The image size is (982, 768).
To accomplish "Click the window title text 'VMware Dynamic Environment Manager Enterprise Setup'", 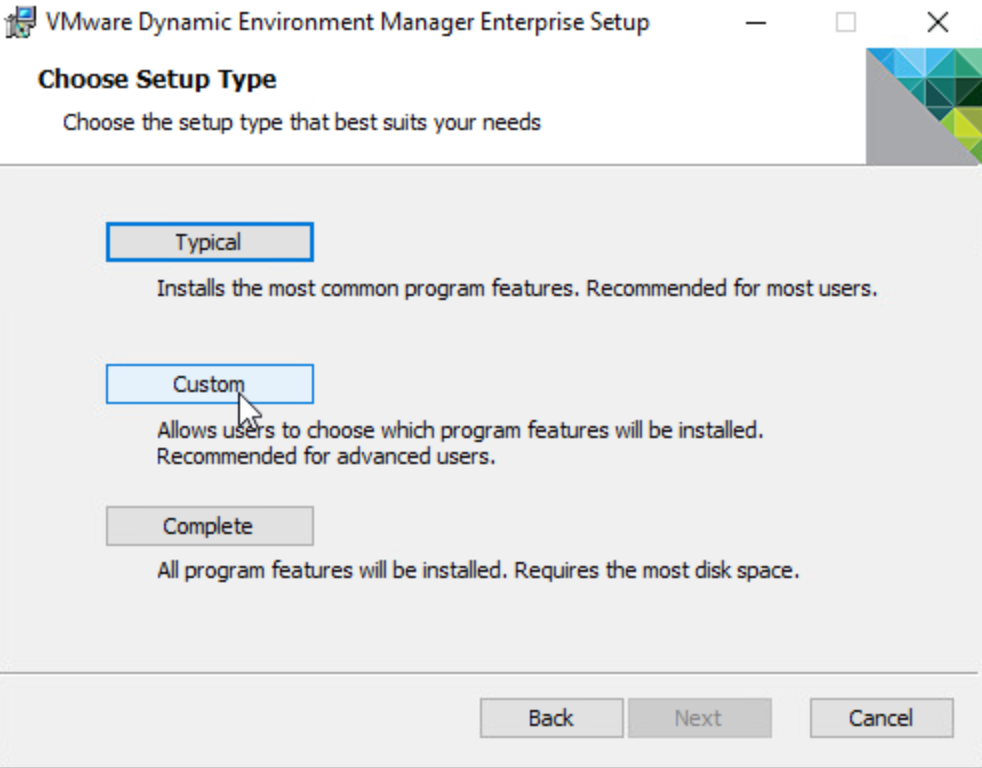I will (x=346, y=22).
